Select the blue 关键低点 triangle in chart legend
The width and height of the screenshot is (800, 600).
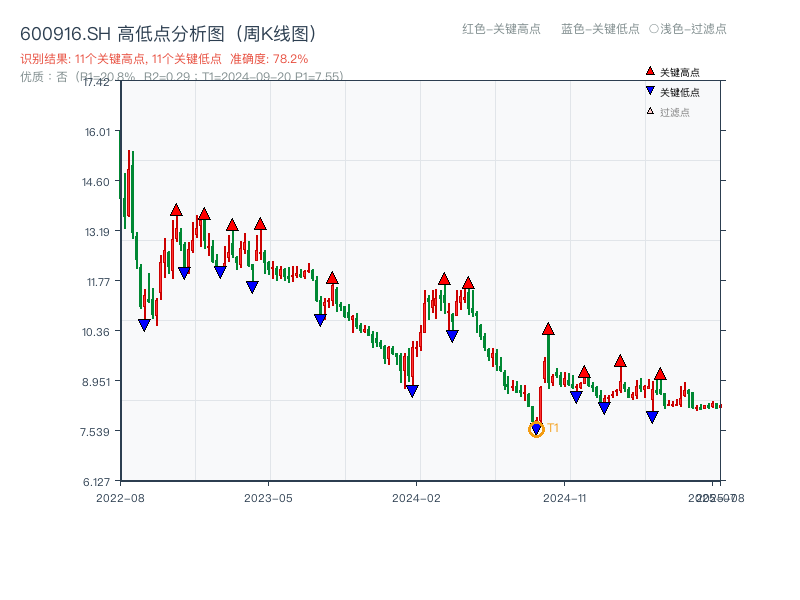coord(650,90)
